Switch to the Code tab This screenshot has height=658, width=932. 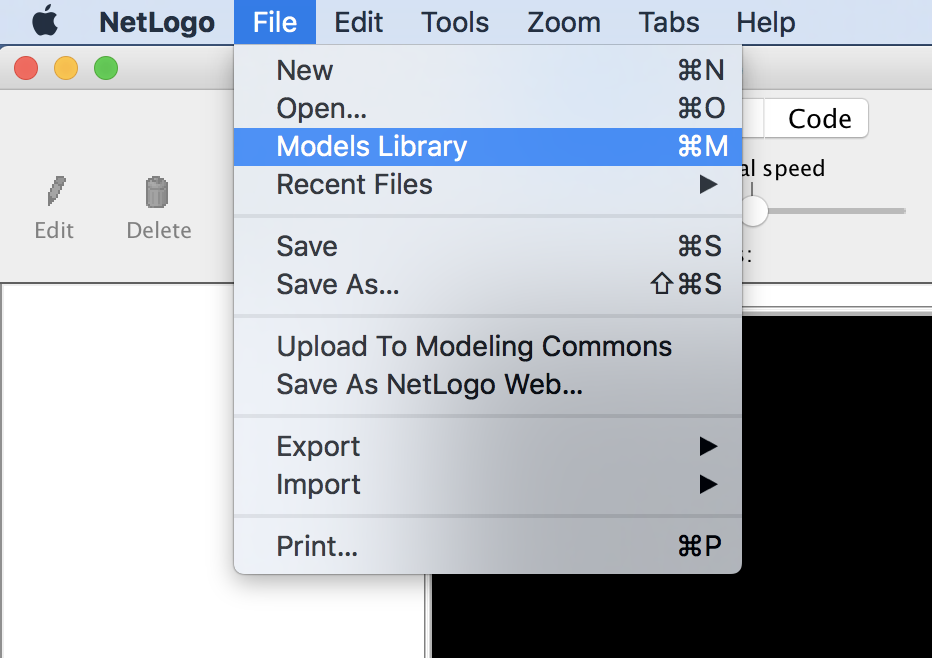pyautogui.click(x=819, y=119)
